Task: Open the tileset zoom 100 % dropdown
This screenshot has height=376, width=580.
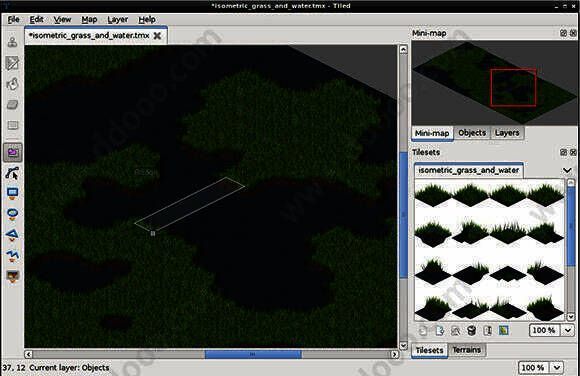Action: point(568,330)
